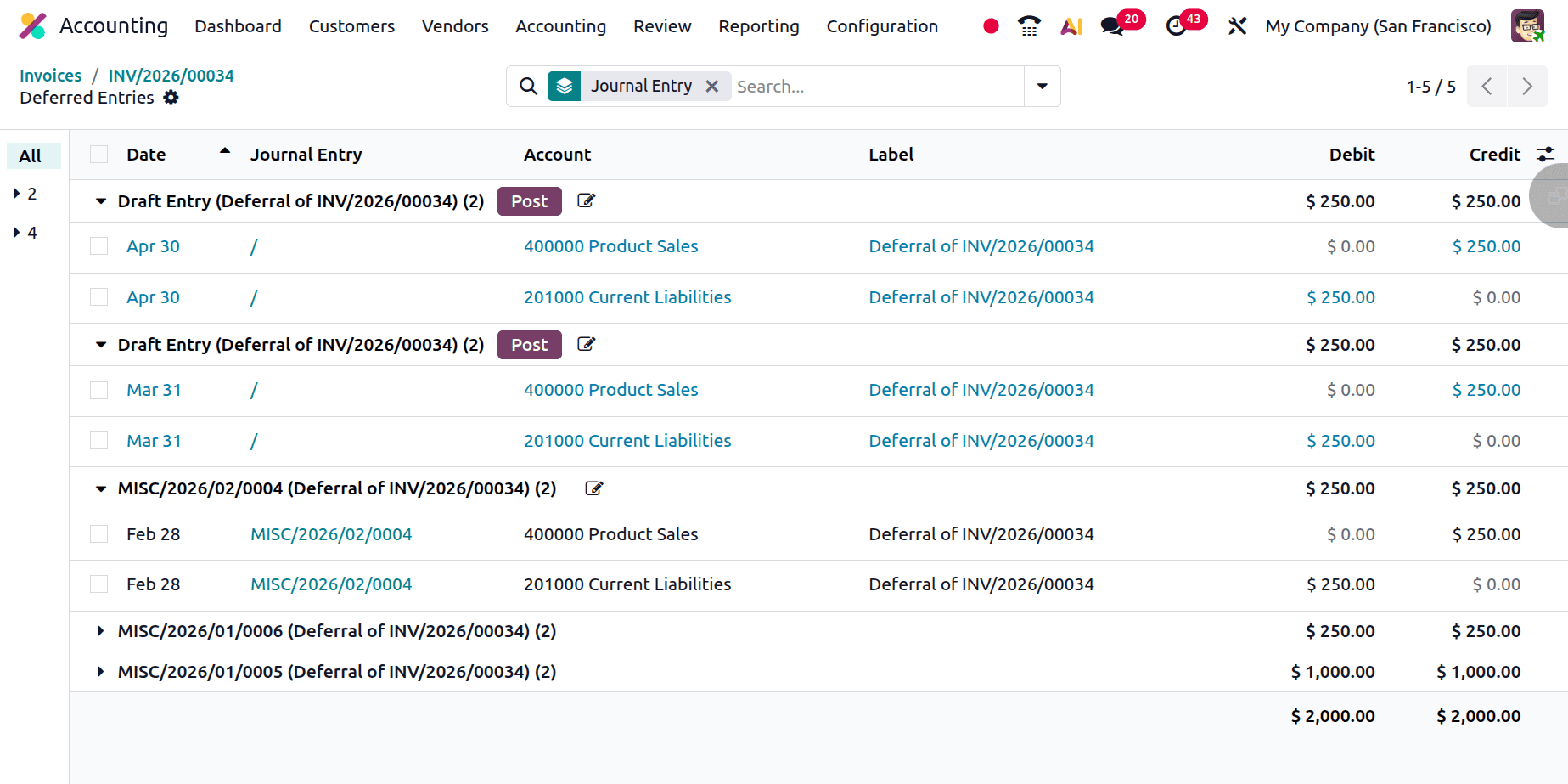Open the tools wrench icon in top bar

click(x=1237, y=26)
